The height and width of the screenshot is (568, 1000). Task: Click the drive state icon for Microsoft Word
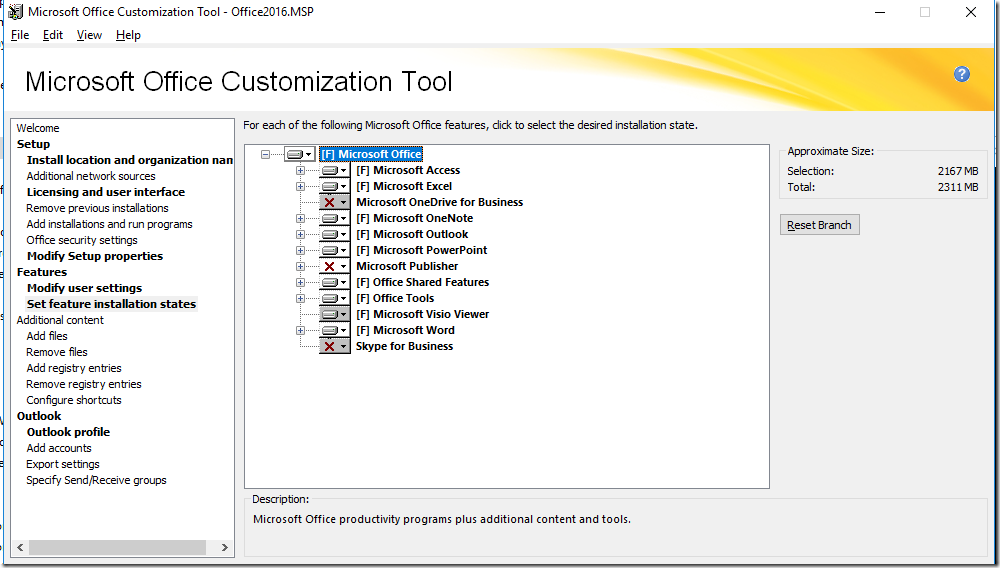[x=329, y=330]
